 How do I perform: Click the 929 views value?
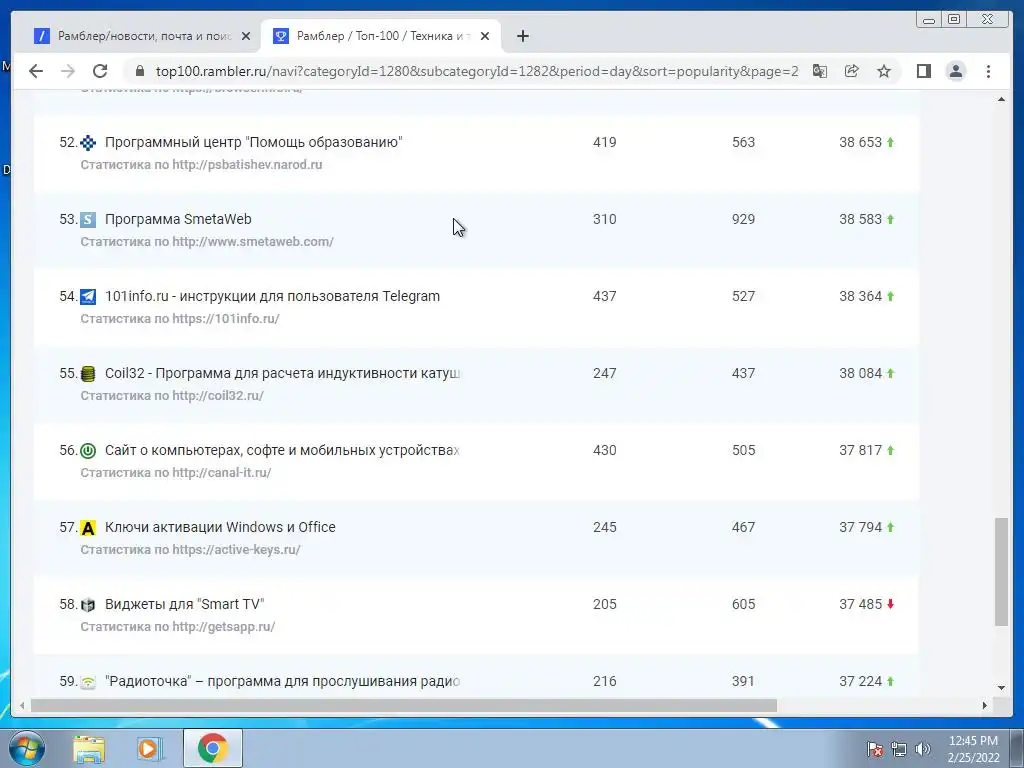pos(743,219)
